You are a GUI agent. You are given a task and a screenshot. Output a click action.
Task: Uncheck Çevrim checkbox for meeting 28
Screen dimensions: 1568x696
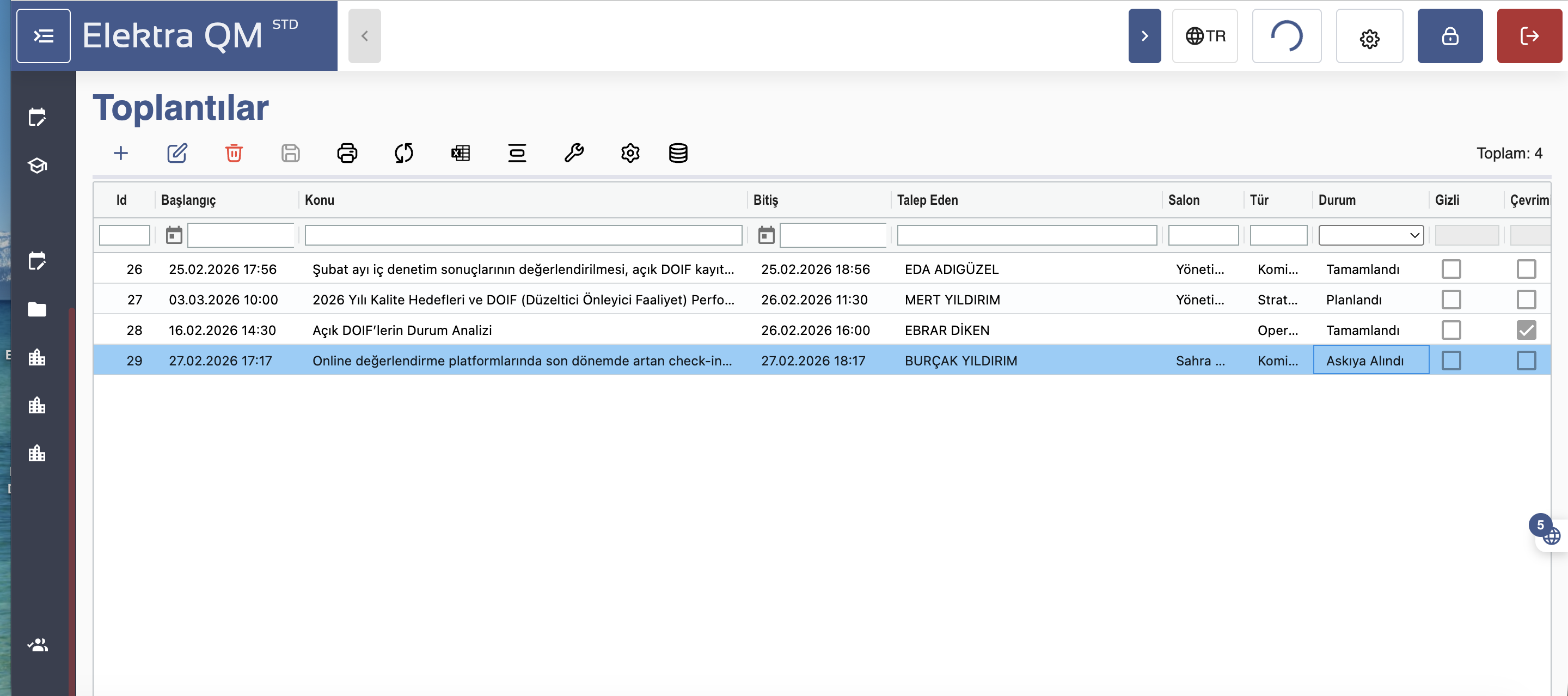point(1526,330)
